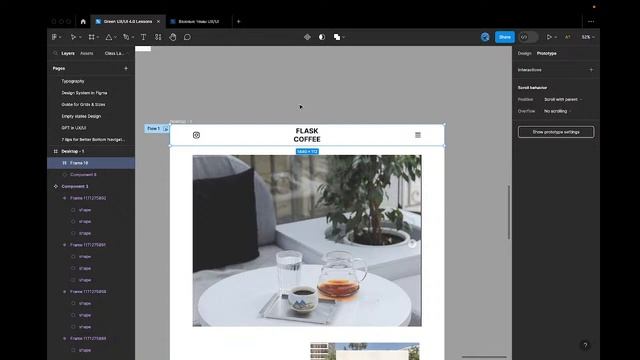This screenshot has height=360, width=640.
Task: Add a new page with plus
Action: (126, 69)
